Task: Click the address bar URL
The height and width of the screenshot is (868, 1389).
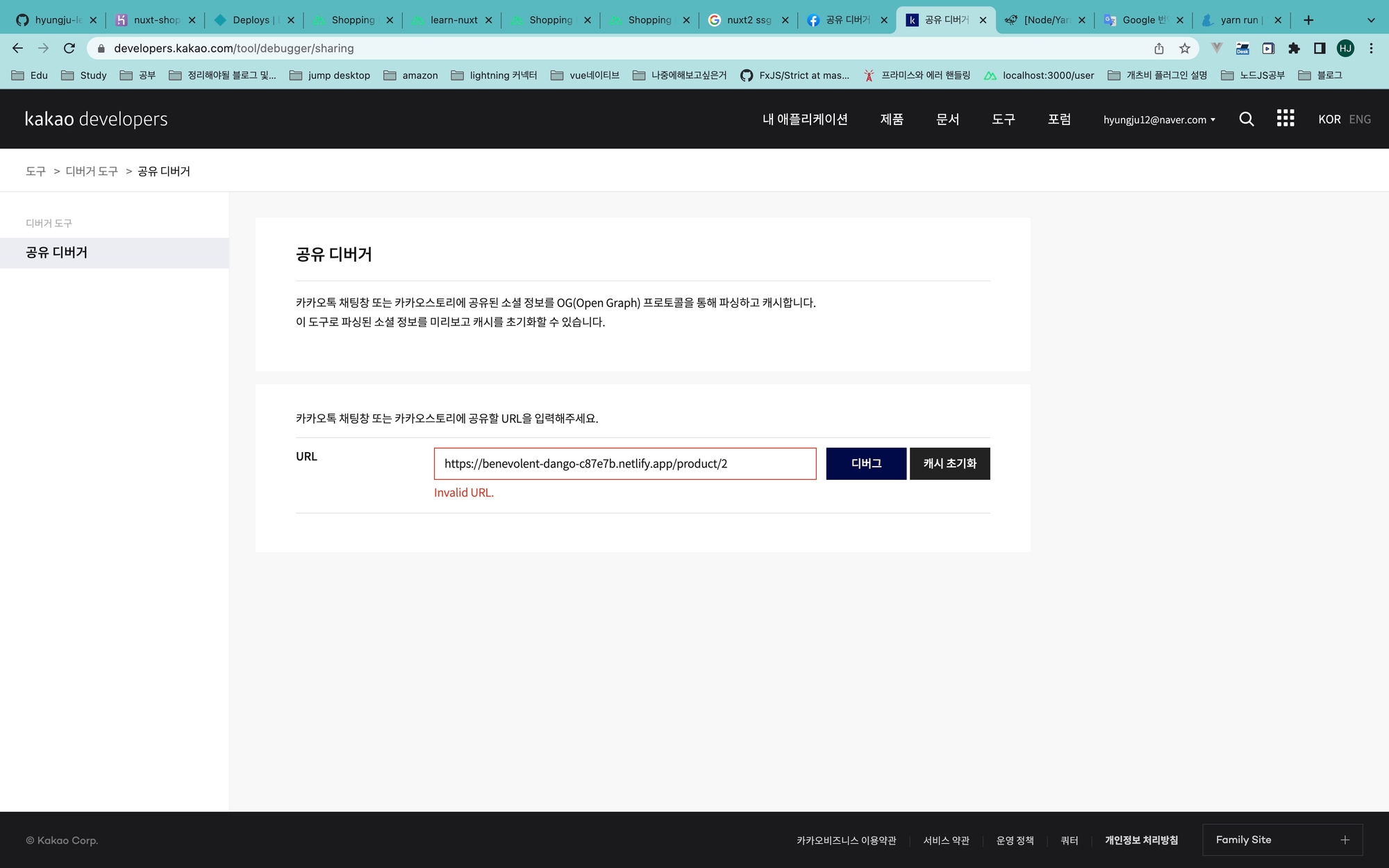Action: pyautogui.click(x=234, y=48)
